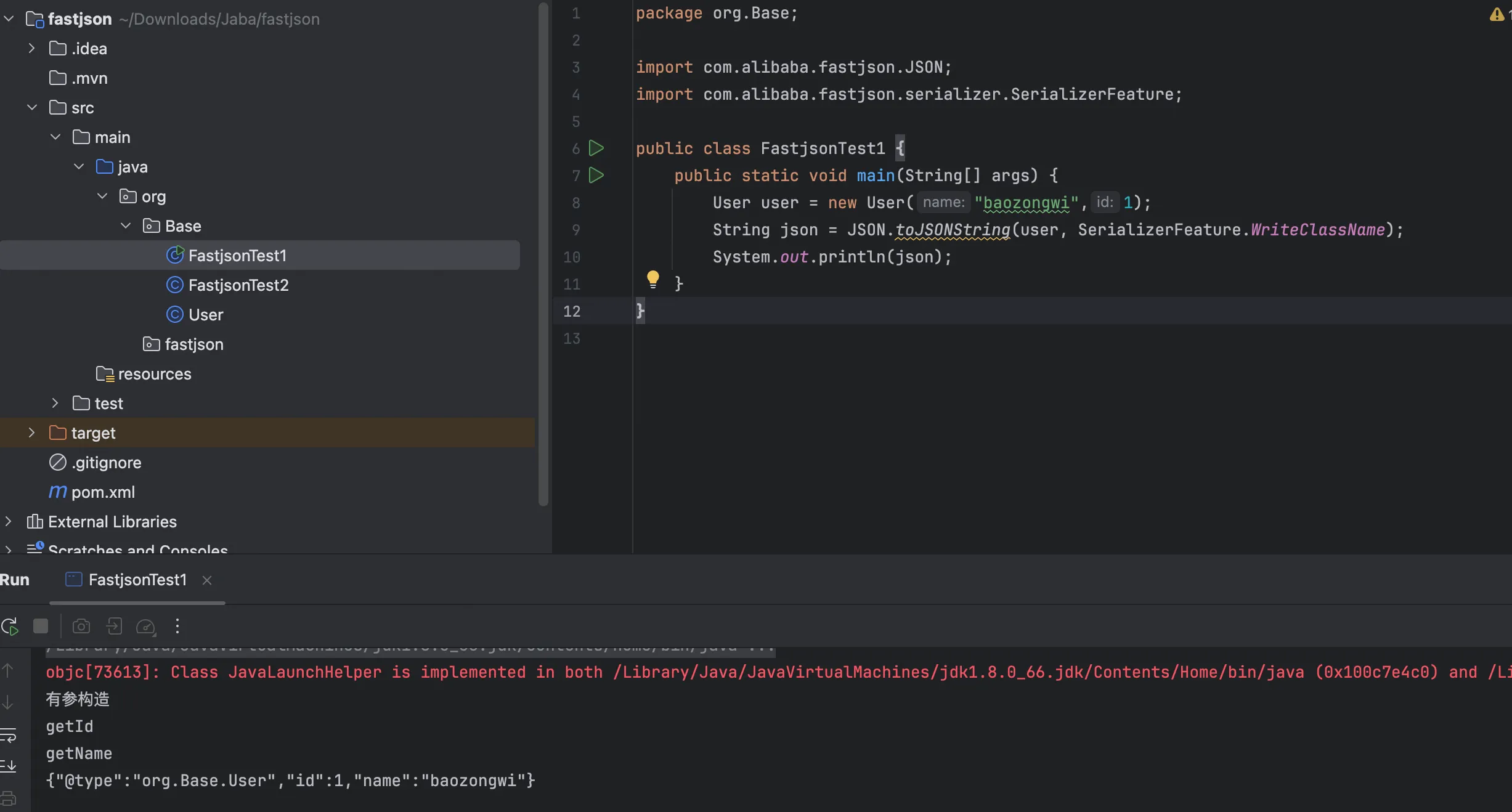
Task: Close the FastjsonTest1 run tab
Action: (207, 580)
